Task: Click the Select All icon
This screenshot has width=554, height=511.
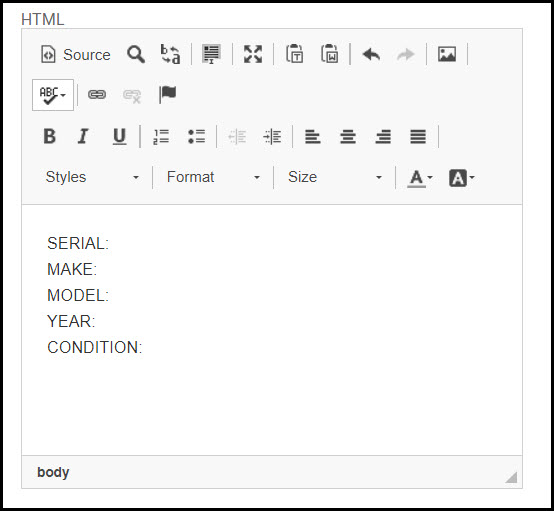Action: (211, 54)
